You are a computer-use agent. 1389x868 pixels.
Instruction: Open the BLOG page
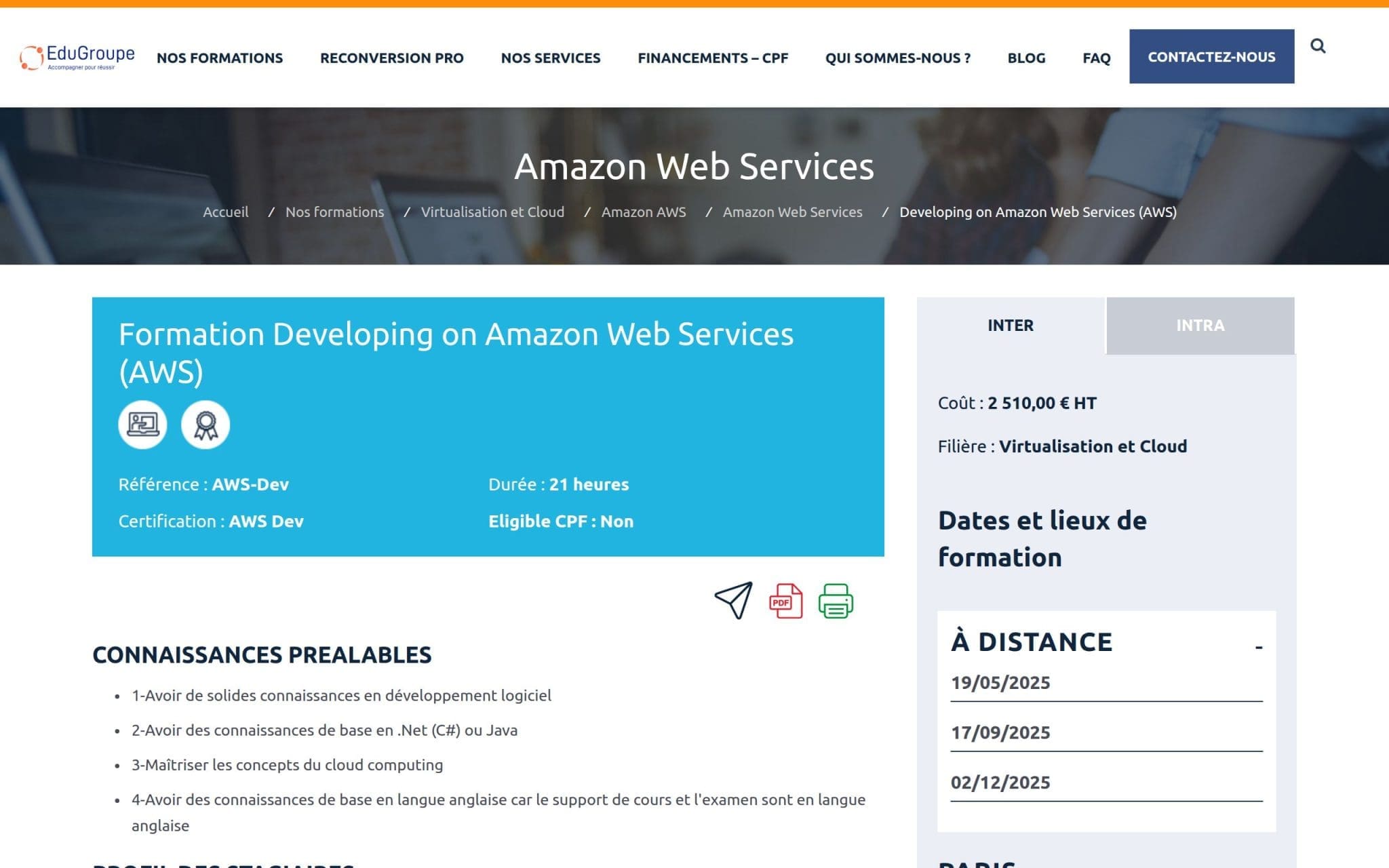1026,58
